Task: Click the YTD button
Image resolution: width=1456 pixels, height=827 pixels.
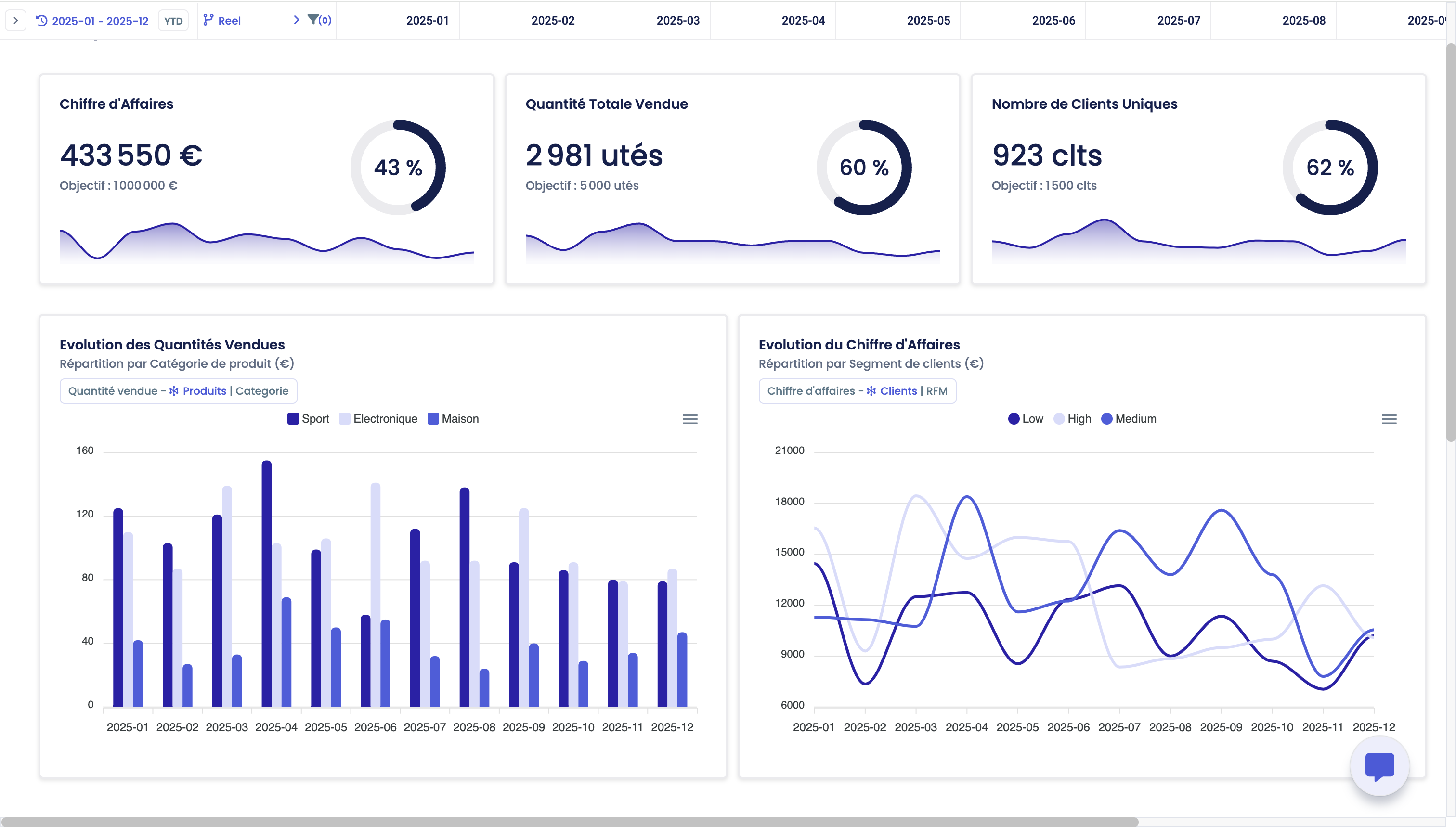Action: [173, 21]
